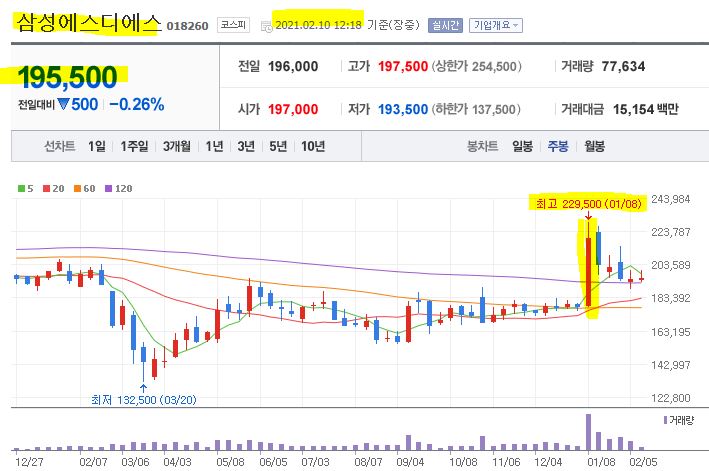Click the -0.26% change percentage

pyautogui.click(x=137, y=104)
